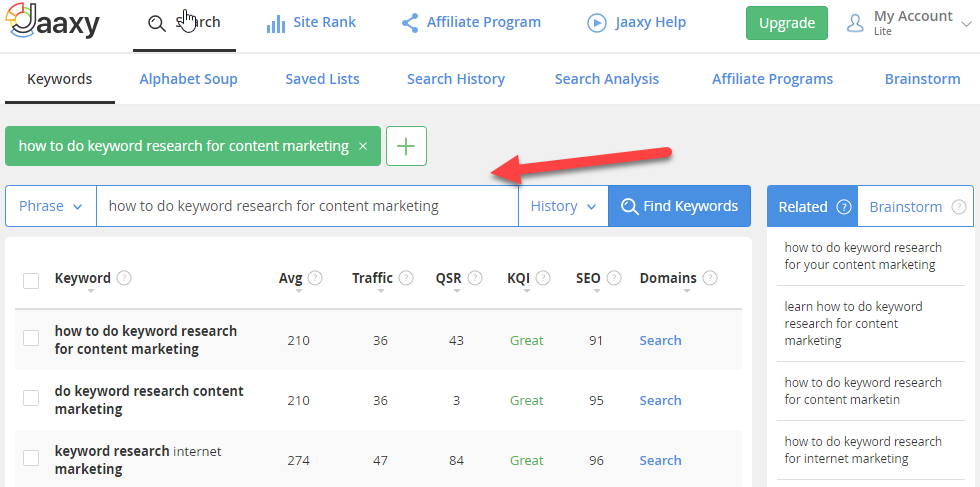Click the Jaaxy Help play icon

(597, 23)
